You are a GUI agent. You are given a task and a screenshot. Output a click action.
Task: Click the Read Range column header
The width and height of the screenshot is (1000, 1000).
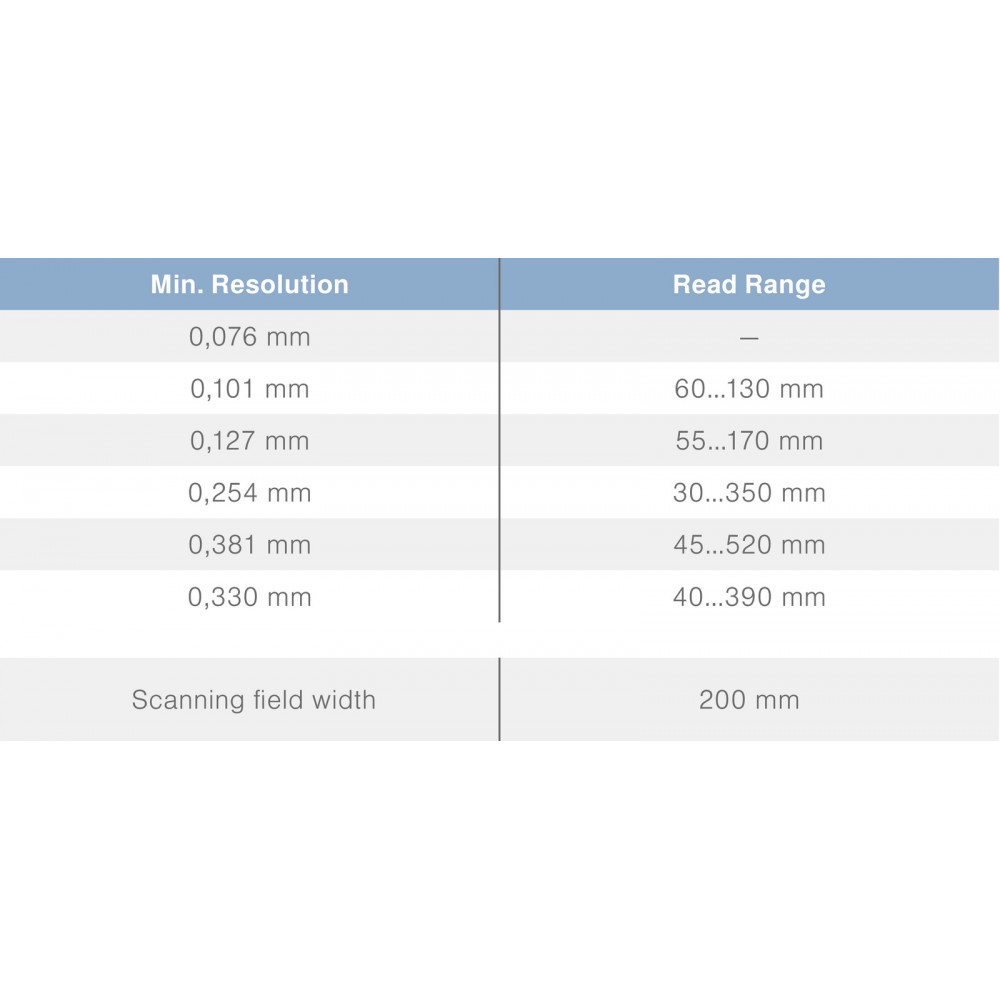click(749, 285)
